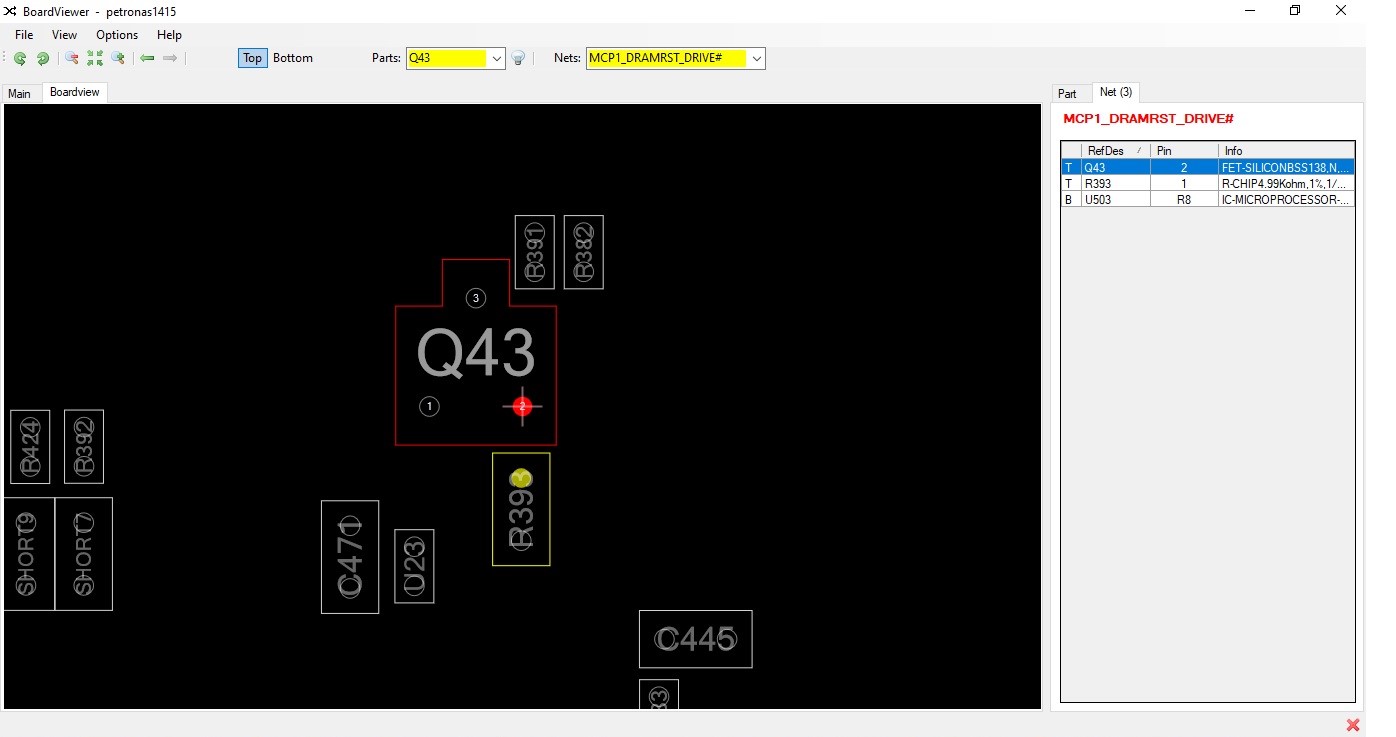The image size is (1396, 737).
Task: Sort the table by RefDes column header
Action: click(x=1115, y=150)
